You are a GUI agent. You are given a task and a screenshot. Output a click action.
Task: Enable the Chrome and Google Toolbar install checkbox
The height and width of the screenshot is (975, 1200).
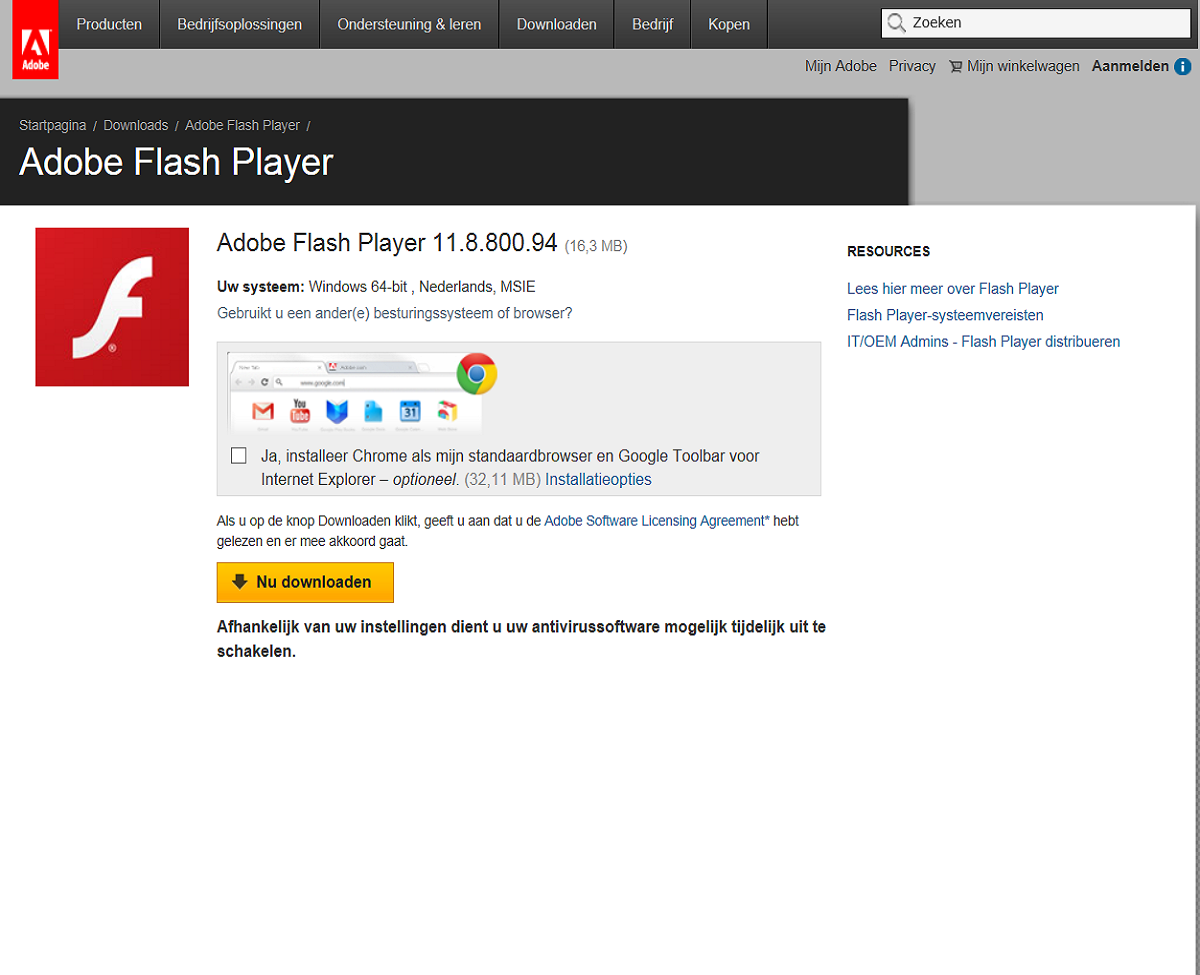click(x=238, y=456)
